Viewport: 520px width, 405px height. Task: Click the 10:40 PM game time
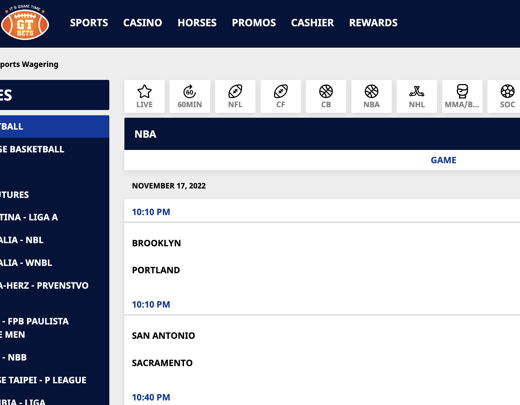click(151, 397)
